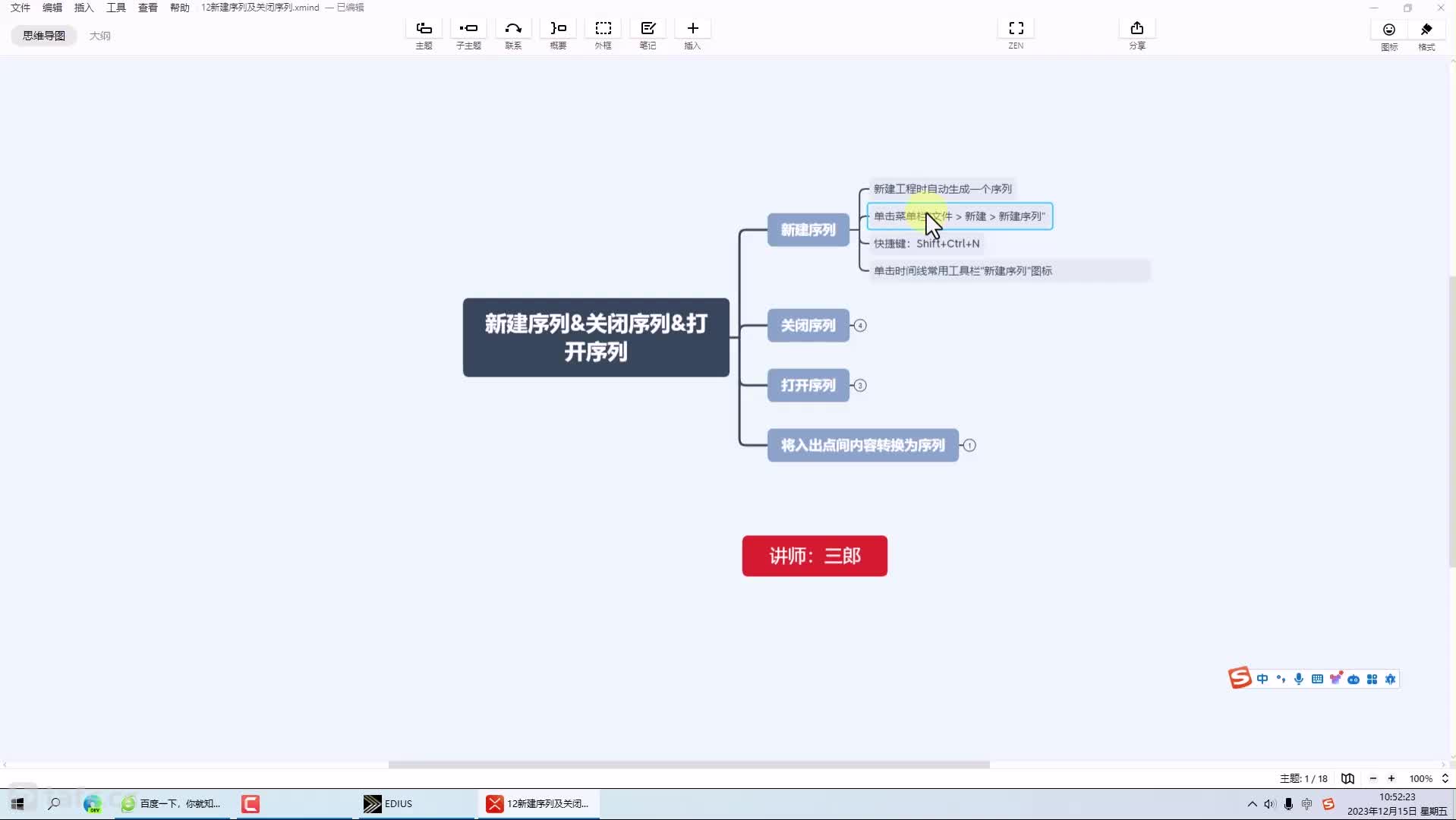Screen dimensions: 1456x820
Task: Open the zoom percentage stepper at 100%
Action: coord(1445,779)
